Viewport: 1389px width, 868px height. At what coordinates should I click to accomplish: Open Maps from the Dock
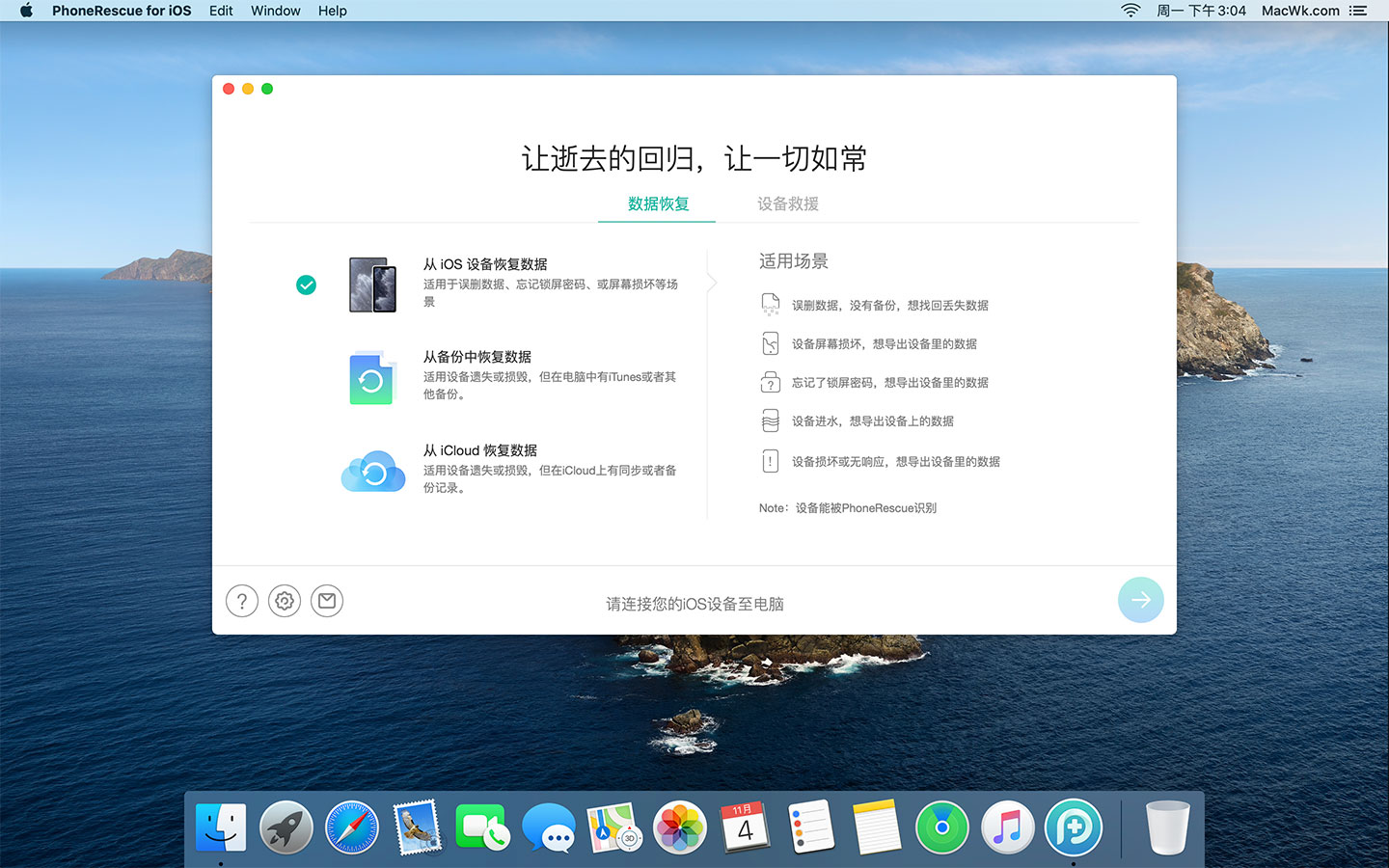pos(614,827)
